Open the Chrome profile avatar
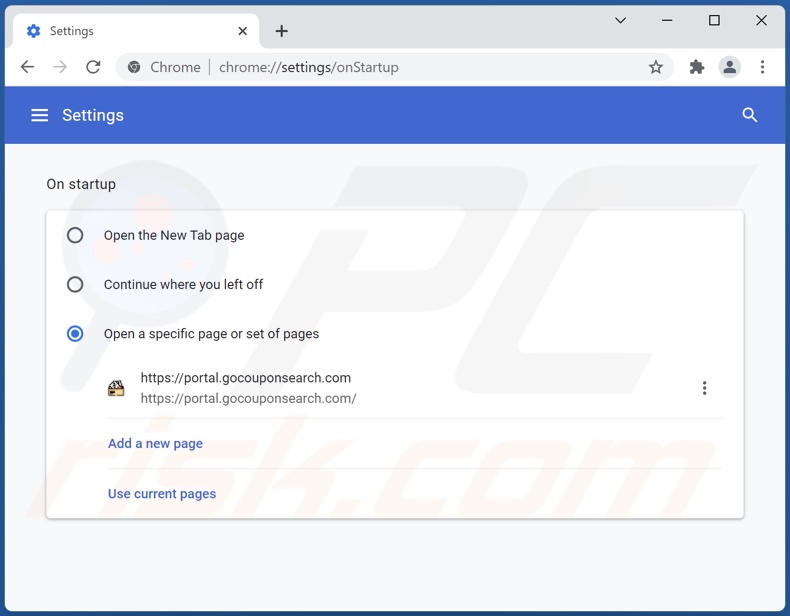790x616 pixels. 730,67
